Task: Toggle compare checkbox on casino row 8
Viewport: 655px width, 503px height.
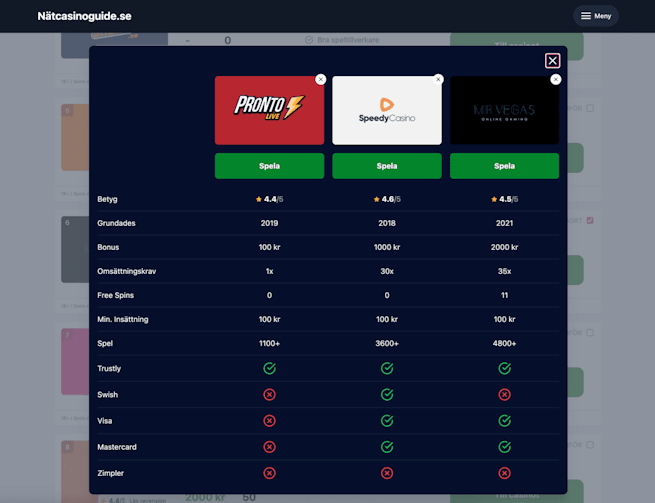Action: 590,445
